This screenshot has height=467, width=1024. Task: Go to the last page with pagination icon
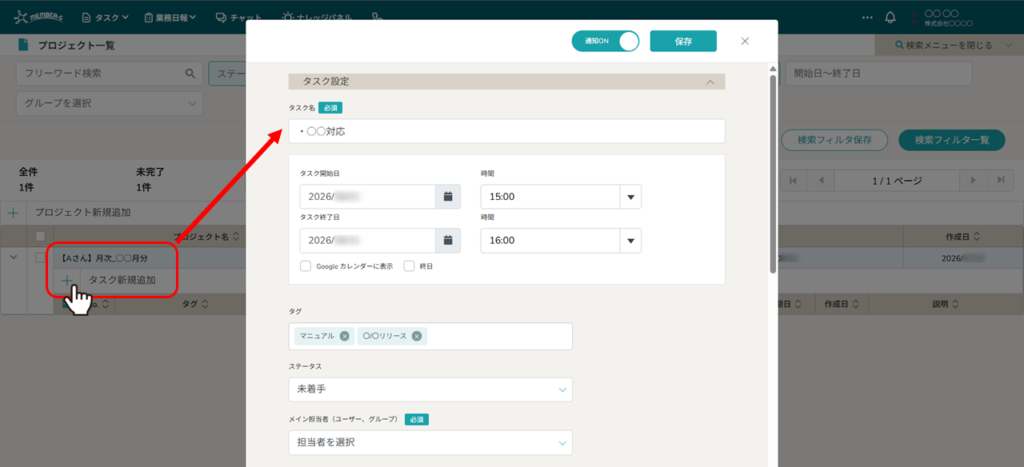coord(1000,180)
